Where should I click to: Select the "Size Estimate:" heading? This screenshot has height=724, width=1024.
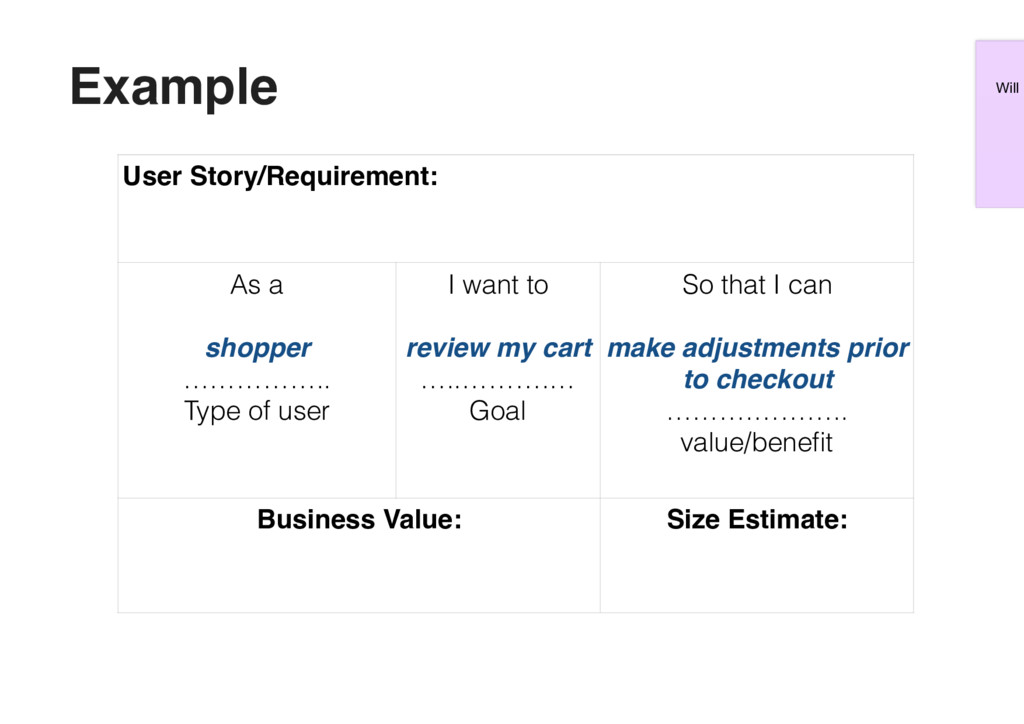click(x=756, y=520)
